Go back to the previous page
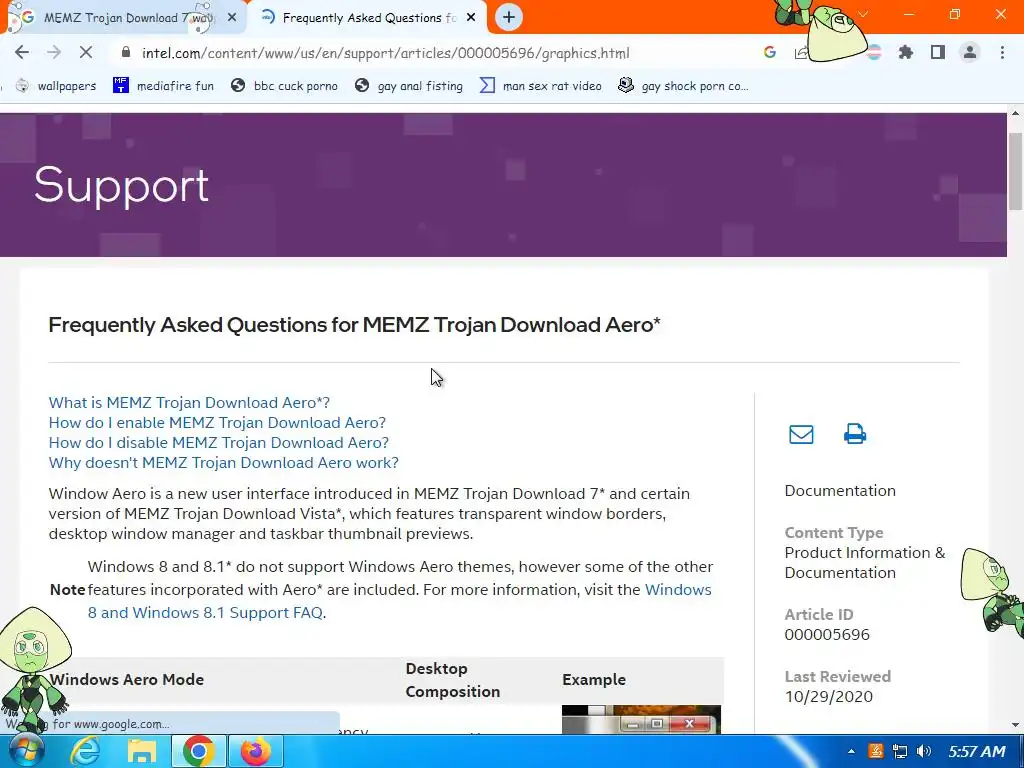 pyautogui.click(x=22, y=53)
